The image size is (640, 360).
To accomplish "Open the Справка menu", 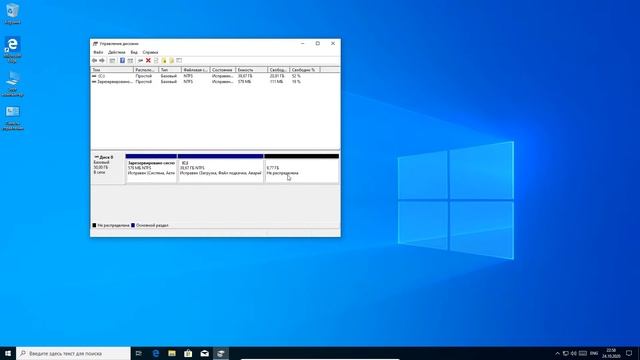I will [150, 52].
